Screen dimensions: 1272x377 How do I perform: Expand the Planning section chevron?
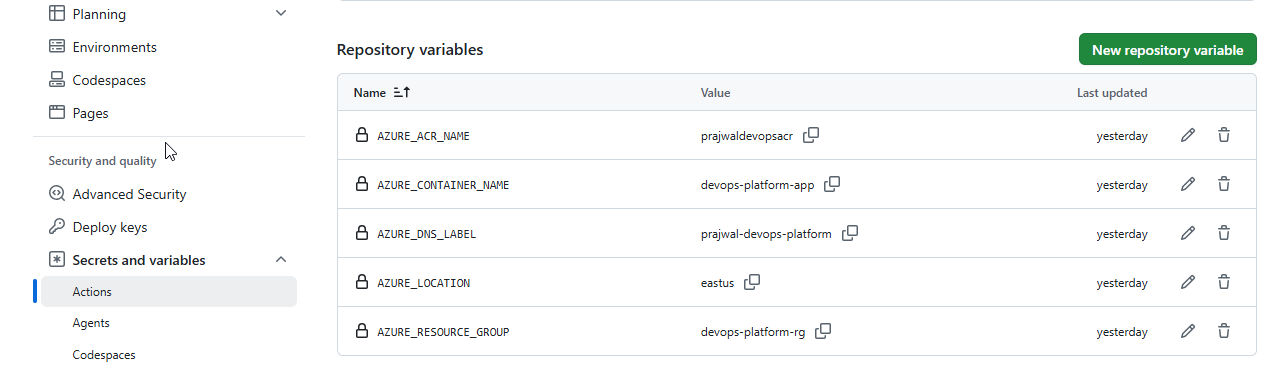(x=281, y=14)
